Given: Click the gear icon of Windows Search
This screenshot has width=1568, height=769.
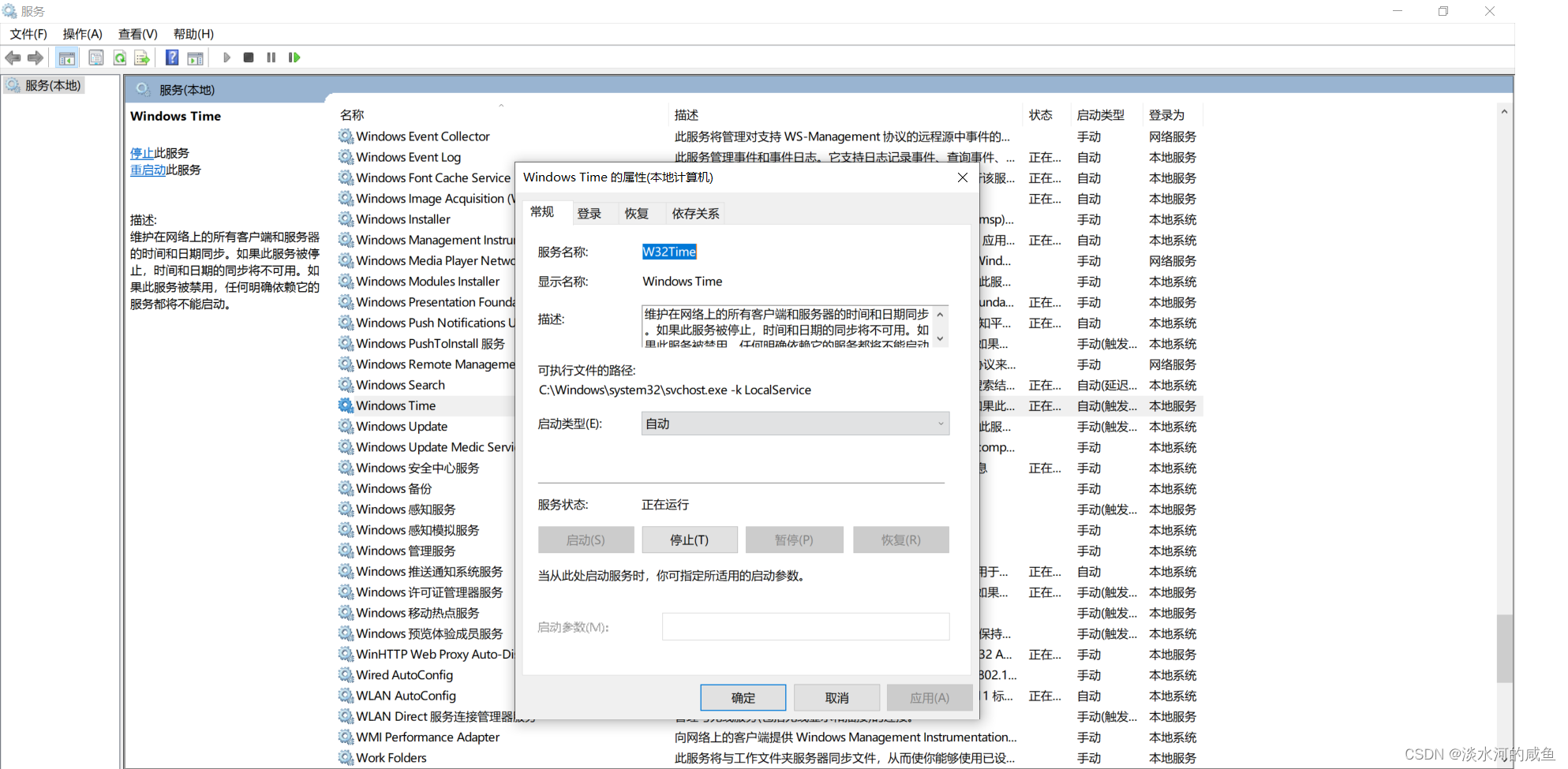Looking at the screenshot, I should [x=346, y=385].
